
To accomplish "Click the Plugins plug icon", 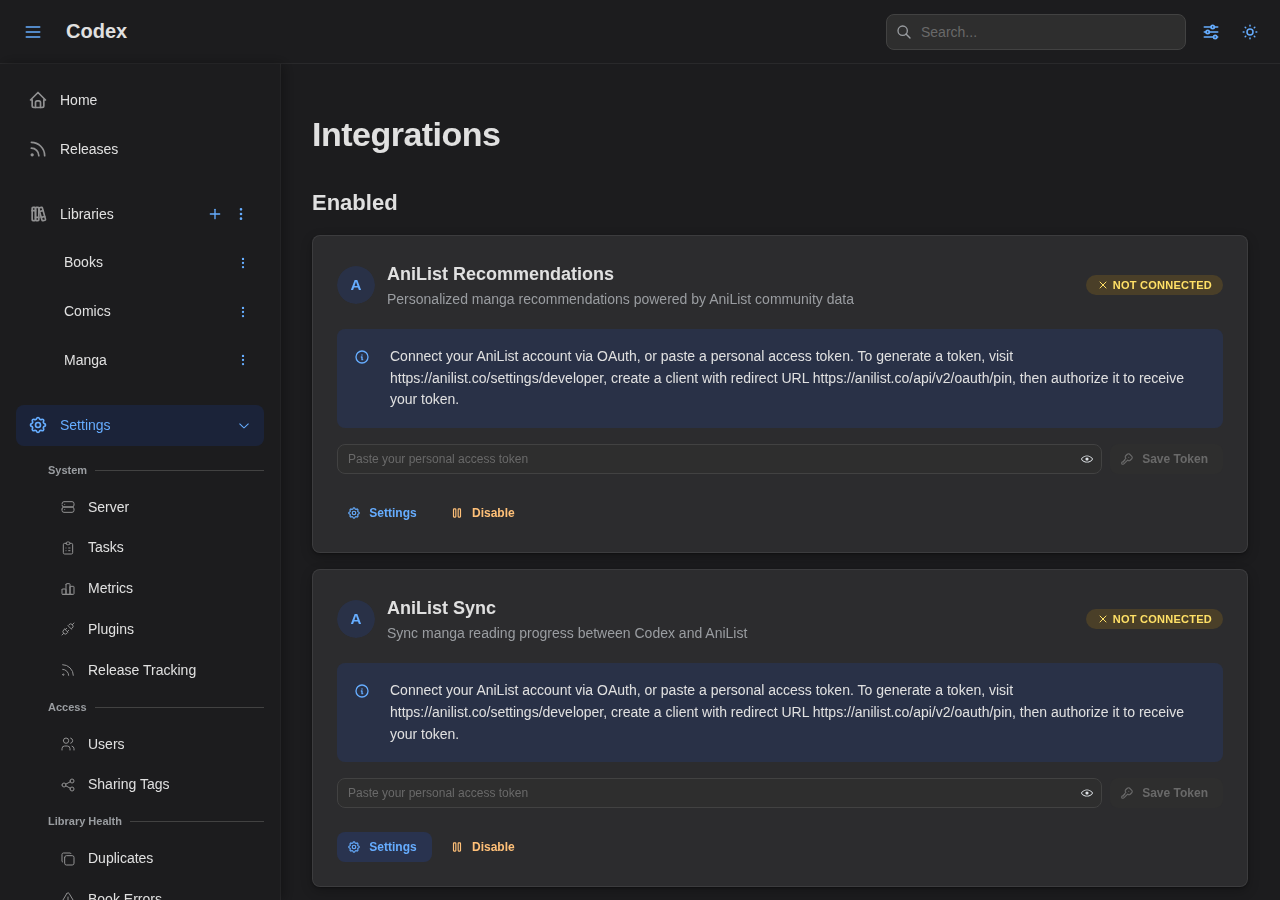I will (x=68, y=629).
